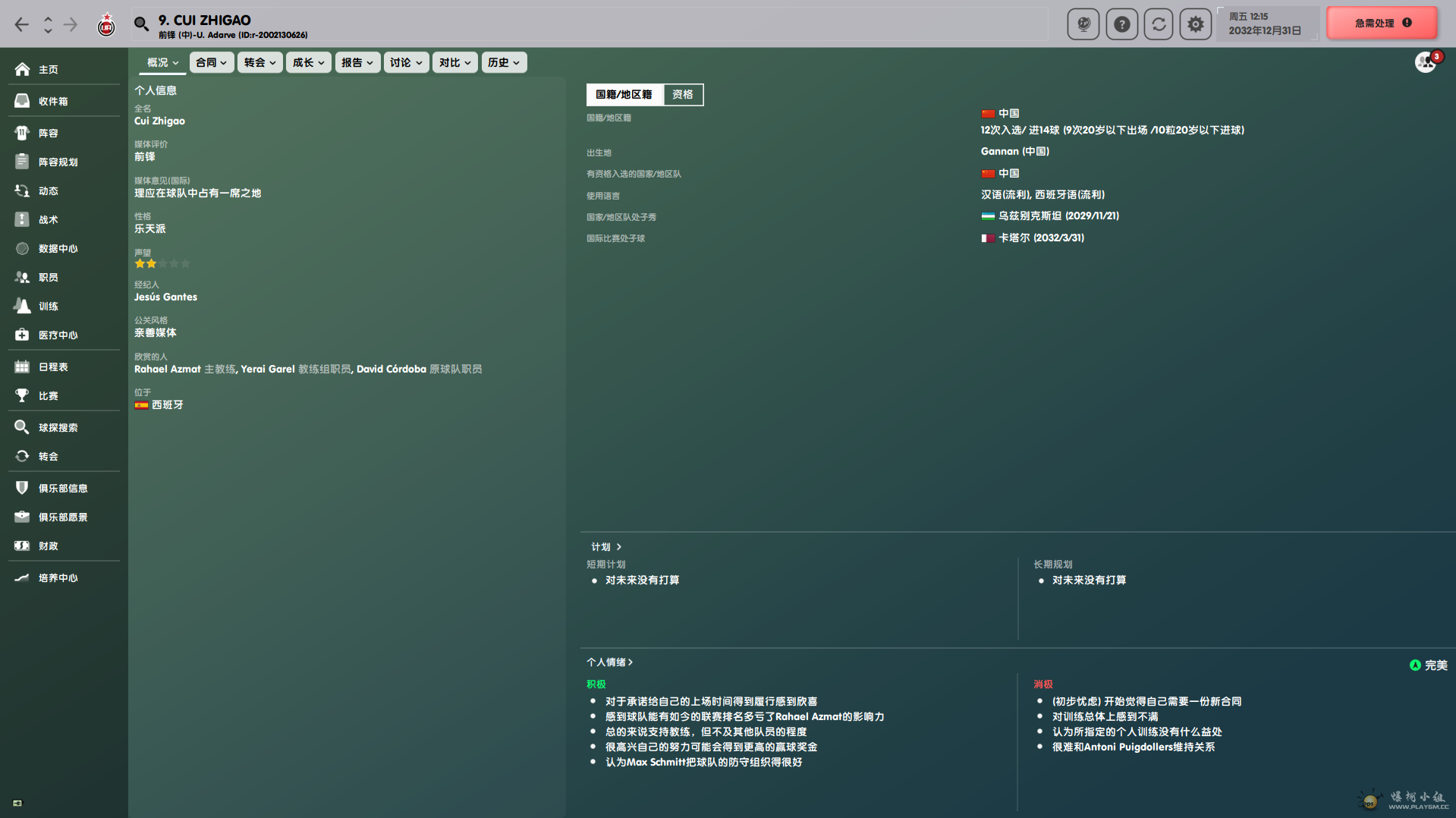
Task: Click the back navigation arrow
Action: point(21,24)
